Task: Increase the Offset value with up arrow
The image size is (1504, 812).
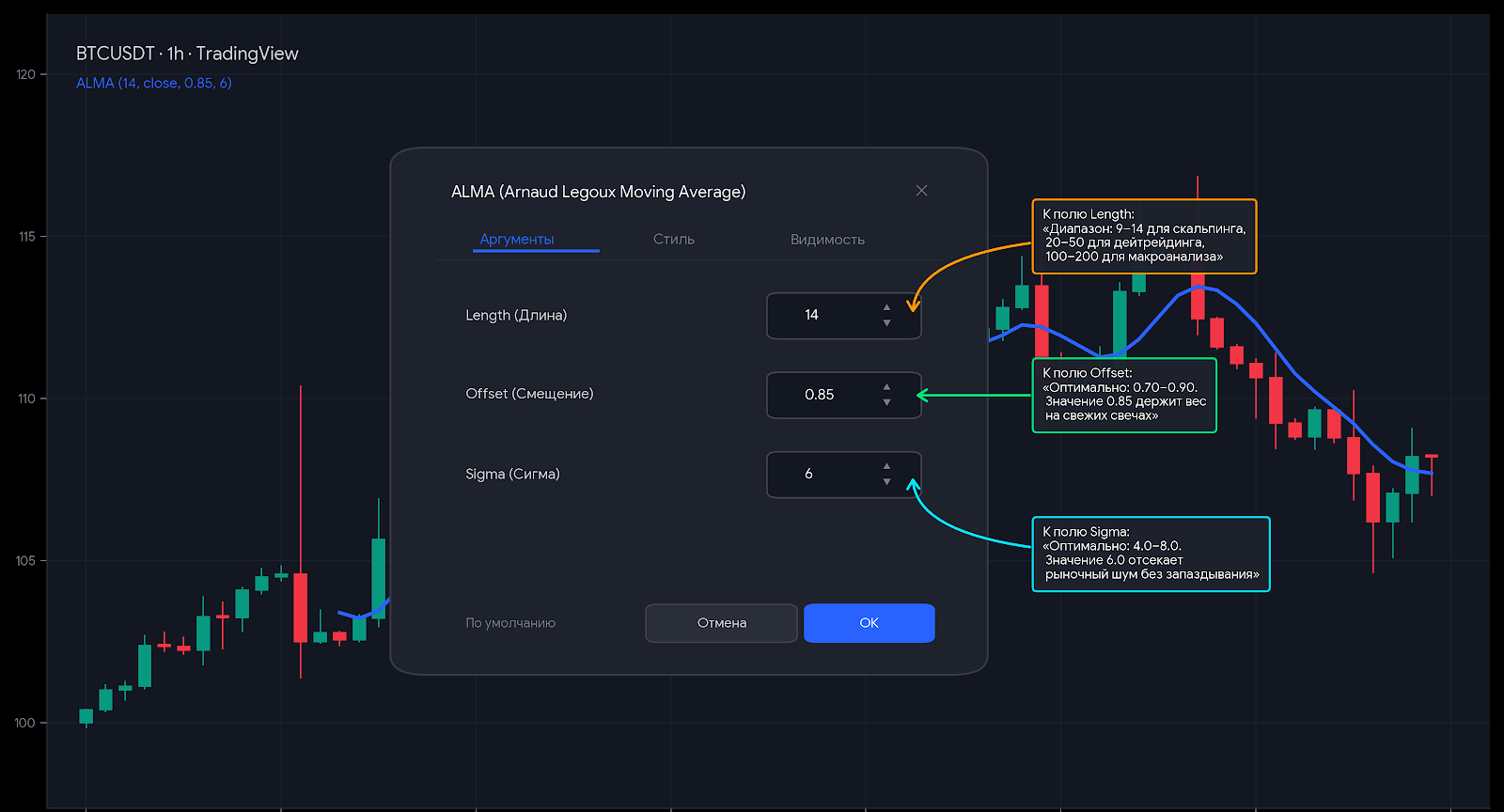Action: (x=886, y=386)
